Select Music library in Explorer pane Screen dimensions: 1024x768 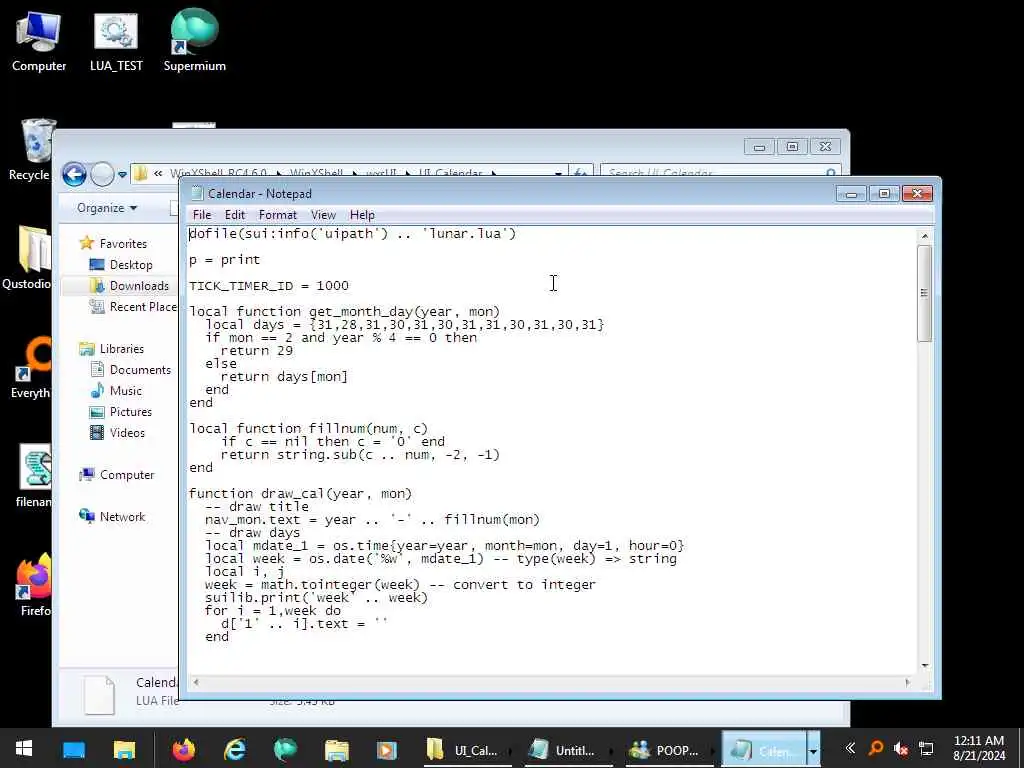pyautogui.click(x=125, y=391)
